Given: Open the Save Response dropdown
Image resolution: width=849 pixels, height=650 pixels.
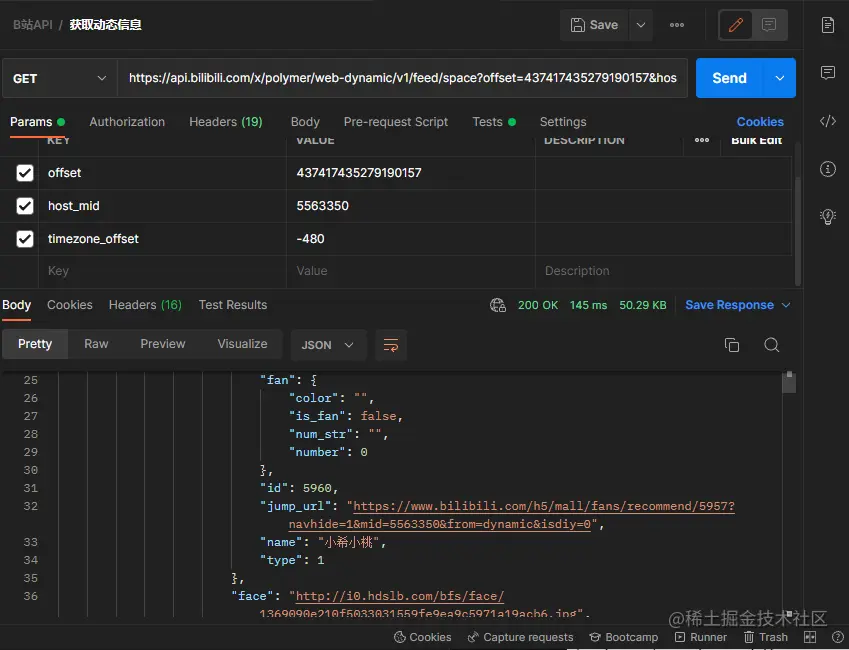Looking at the screenshot, I should [x=737, y=305].
